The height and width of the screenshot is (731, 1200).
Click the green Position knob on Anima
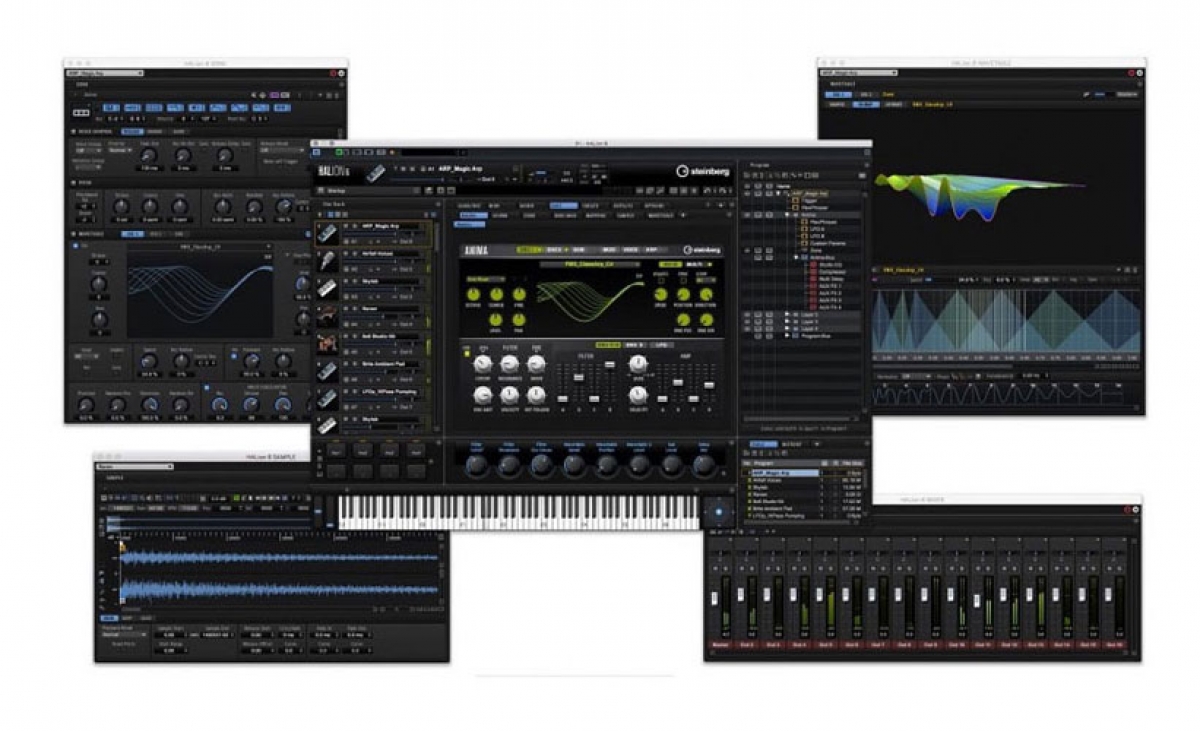[682, 294]
